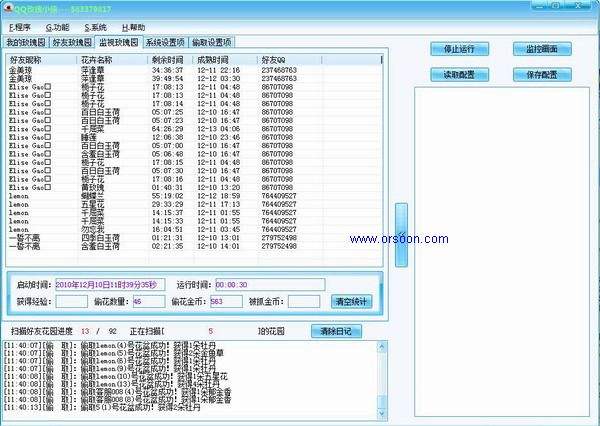
Task: Open the 系统设置项 tab
Action: pyautogui.click(x=165, y=42)
